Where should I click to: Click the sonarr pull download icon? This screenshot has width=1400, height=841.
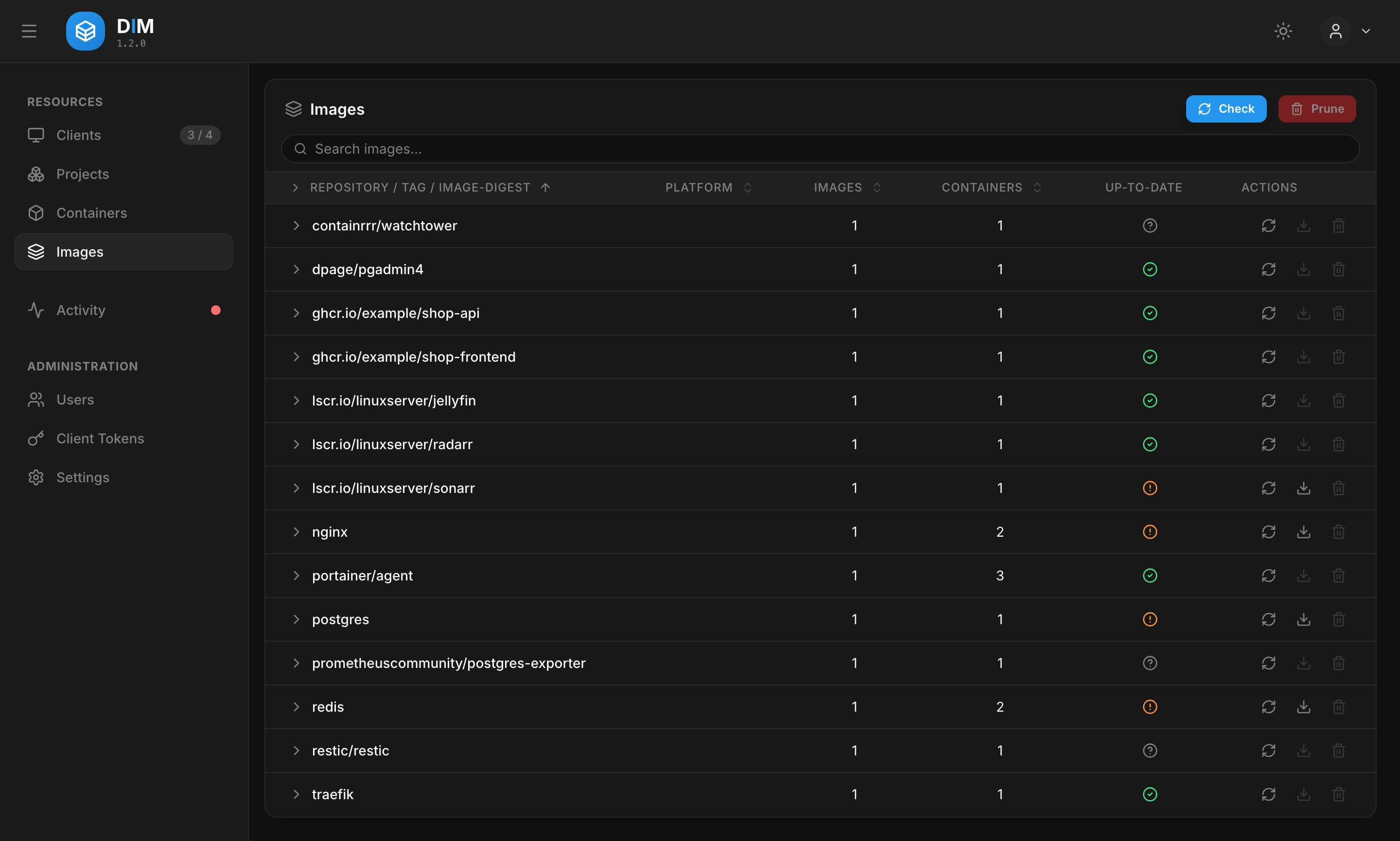coord(1303,488)
